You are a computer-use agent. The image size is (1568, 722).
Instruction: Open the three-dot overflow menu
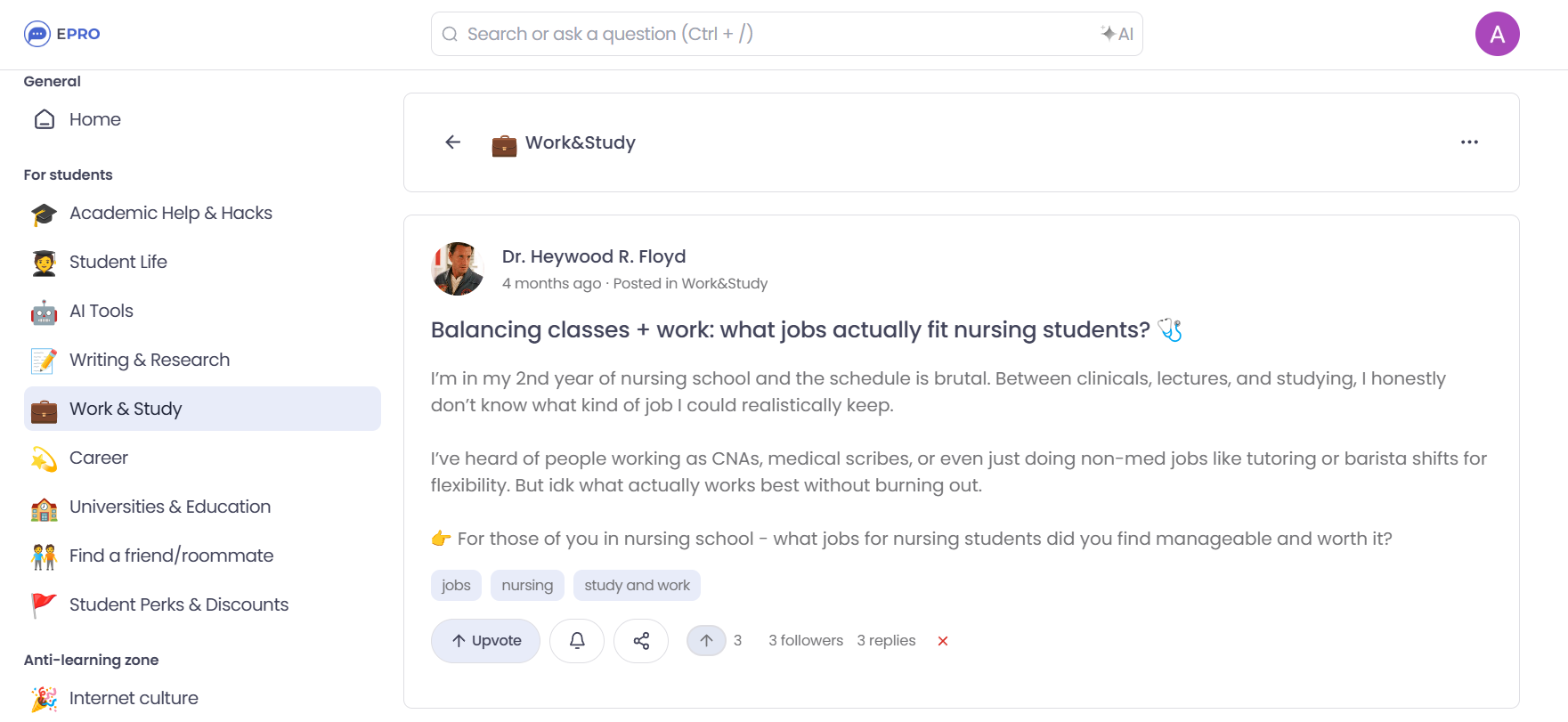coord(1469,142)
